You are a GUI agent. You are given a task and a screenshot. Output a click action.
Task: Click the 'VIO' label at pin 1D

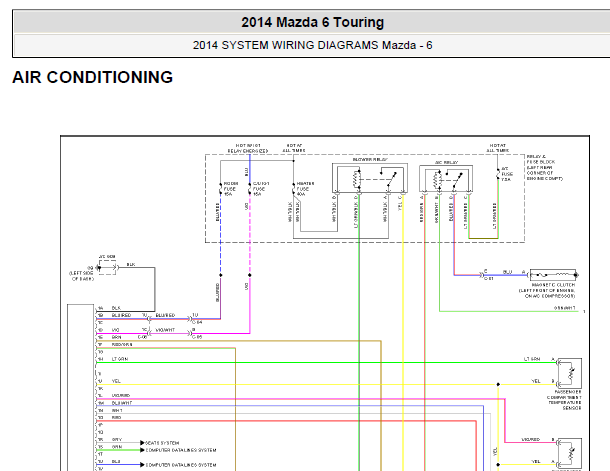(115, 330)
